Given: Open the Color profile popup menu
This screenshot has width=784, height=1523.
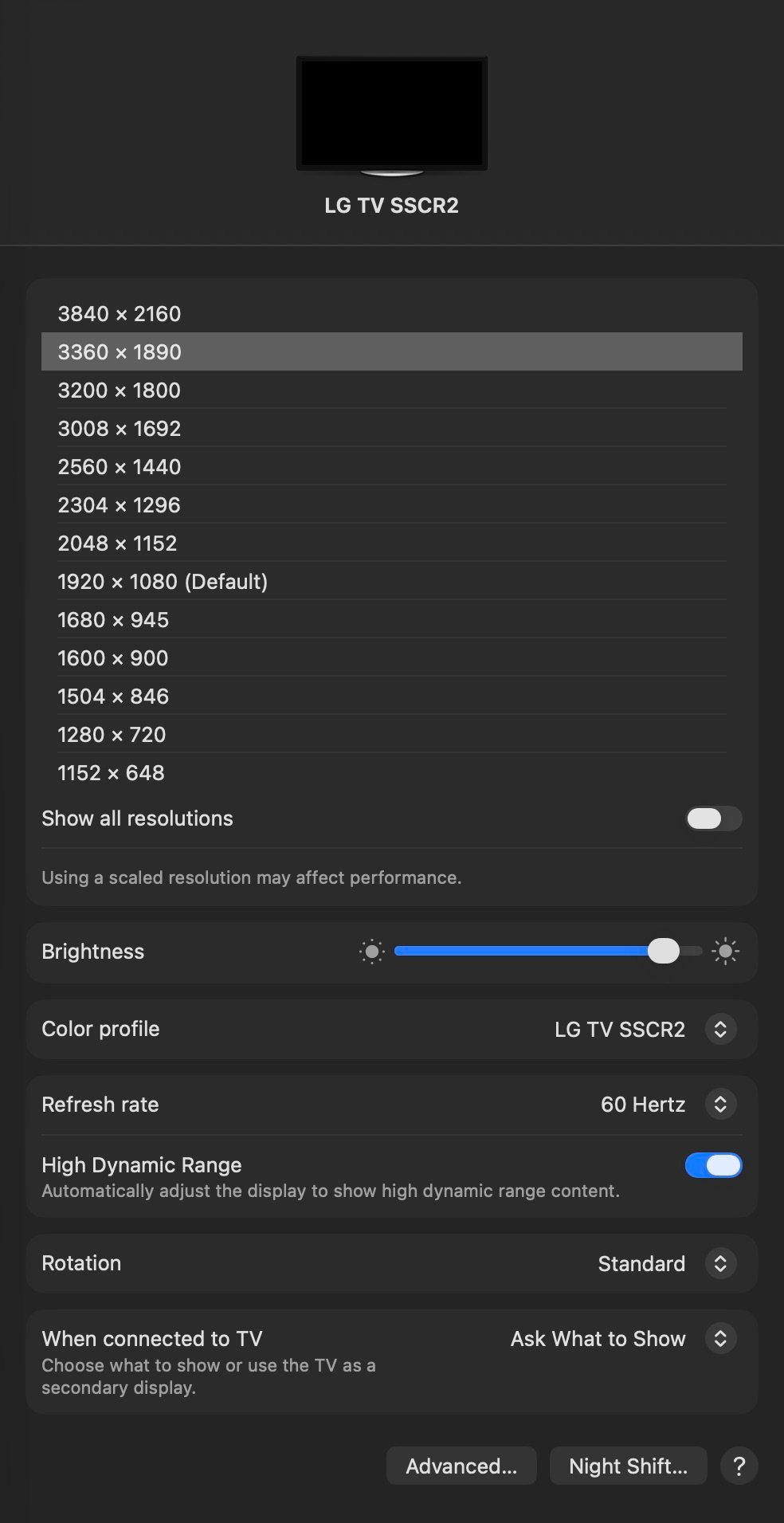Looking at the screenshot, I should coord(645,1029).
